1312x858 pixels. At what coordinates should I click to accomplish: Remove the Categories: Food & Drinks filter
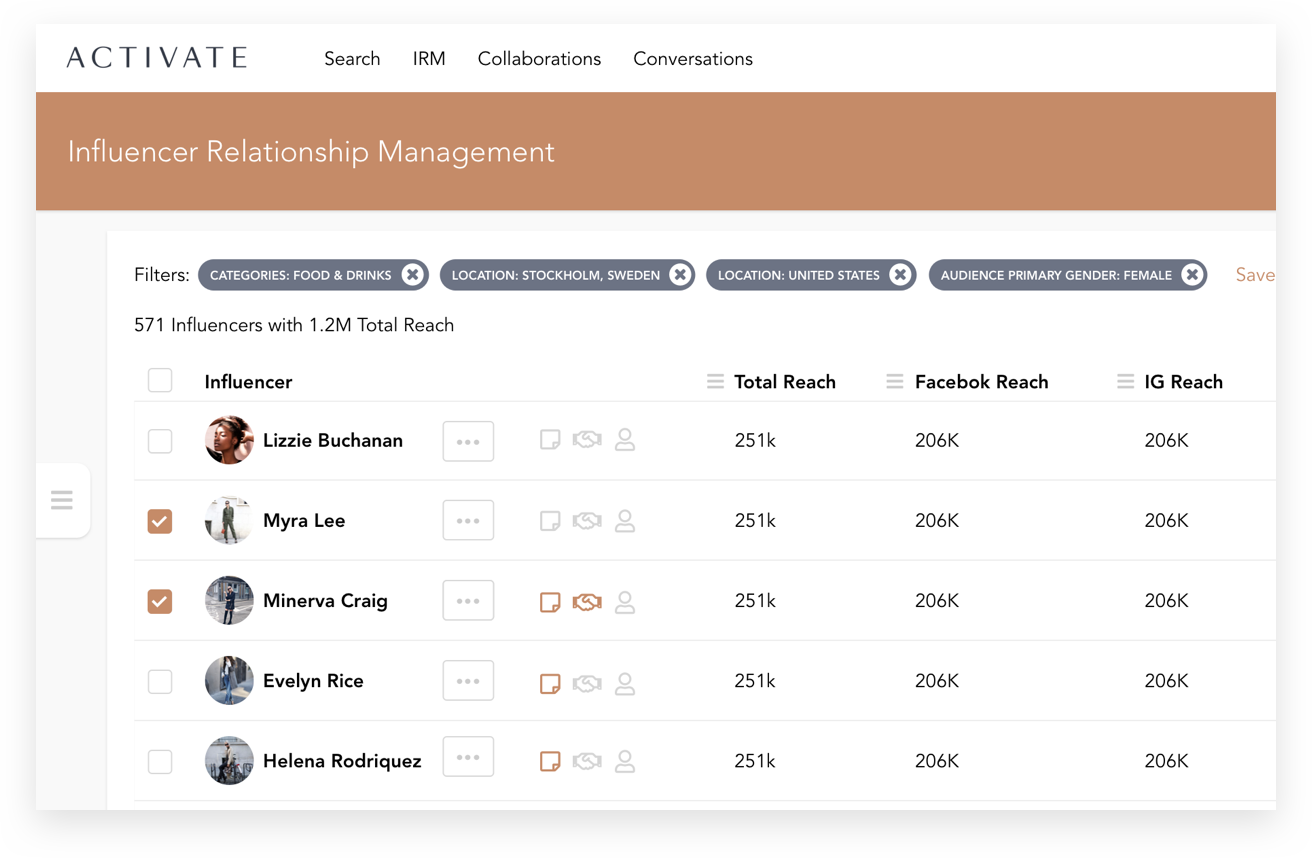point(412,275)
